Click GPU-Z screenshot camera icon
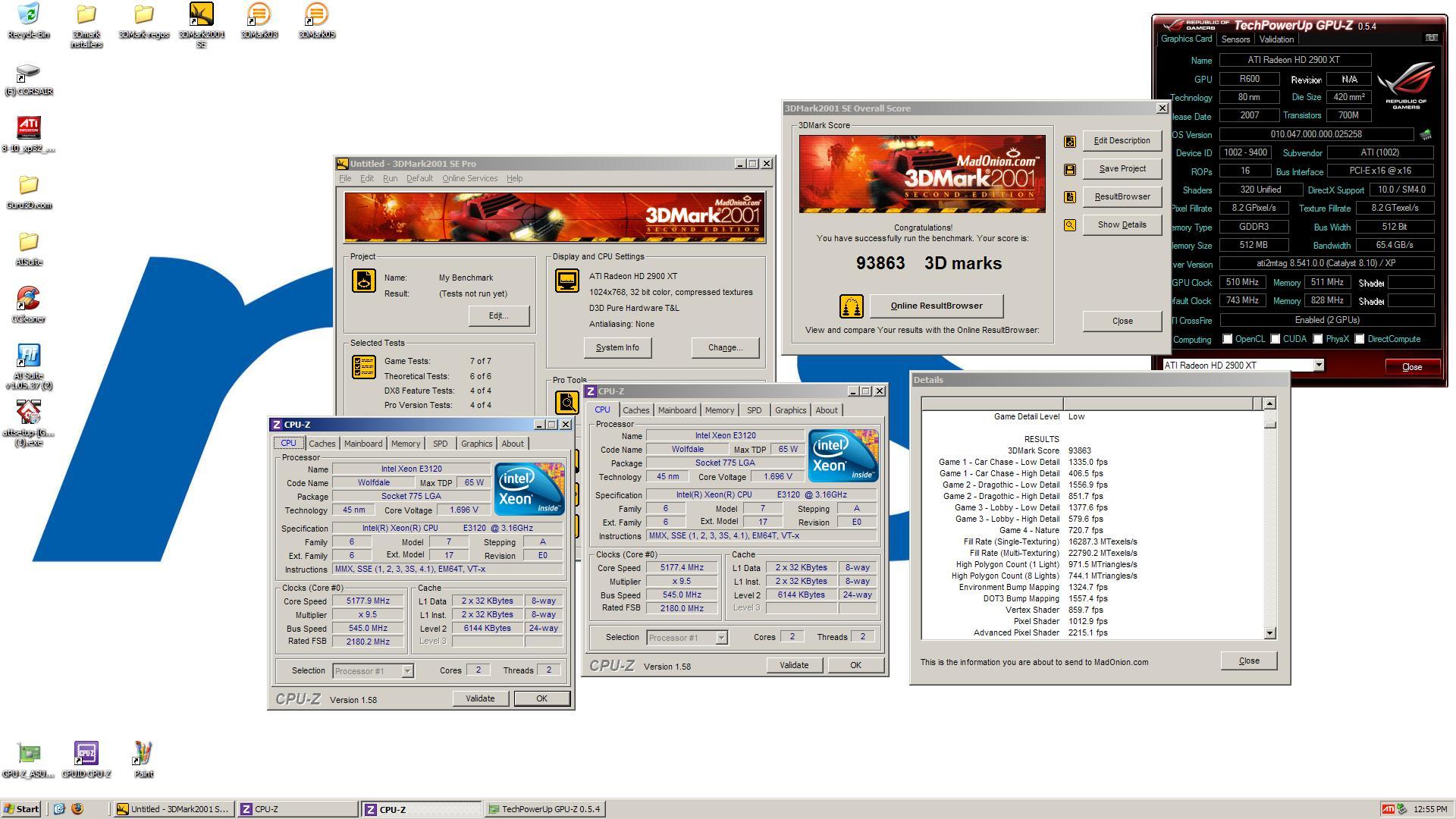1456x819 pixels. click(1431, 38)
